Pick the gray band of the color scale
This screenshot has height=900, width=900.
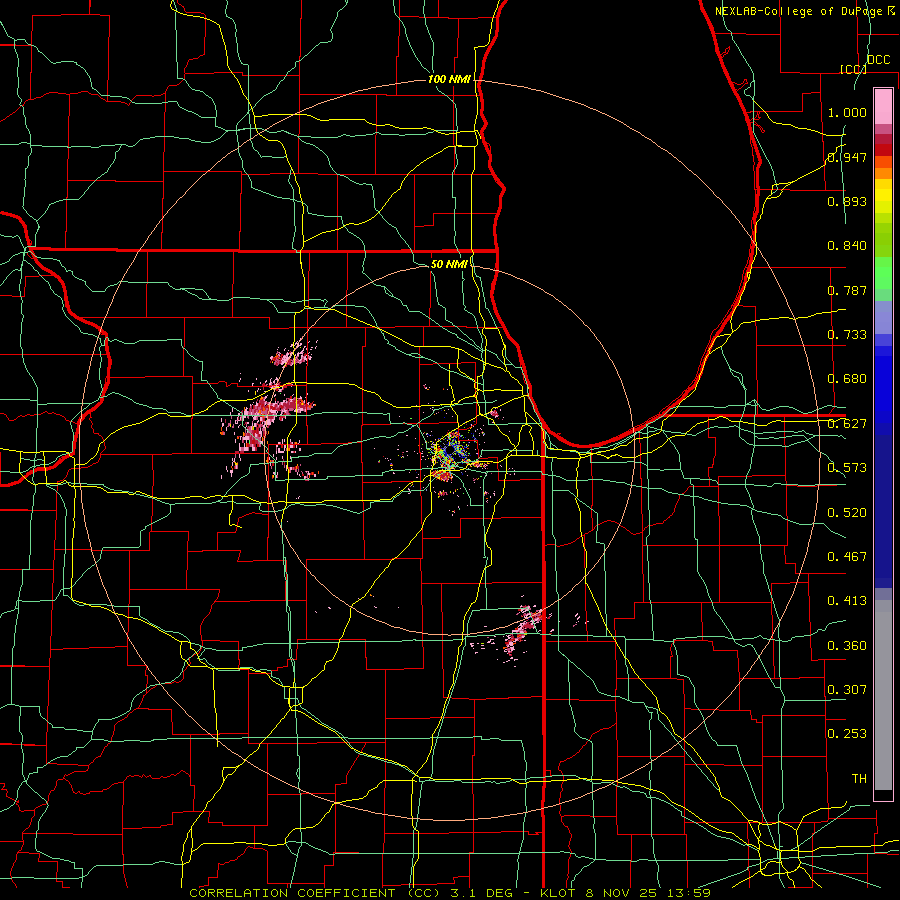tap(883, 695)
